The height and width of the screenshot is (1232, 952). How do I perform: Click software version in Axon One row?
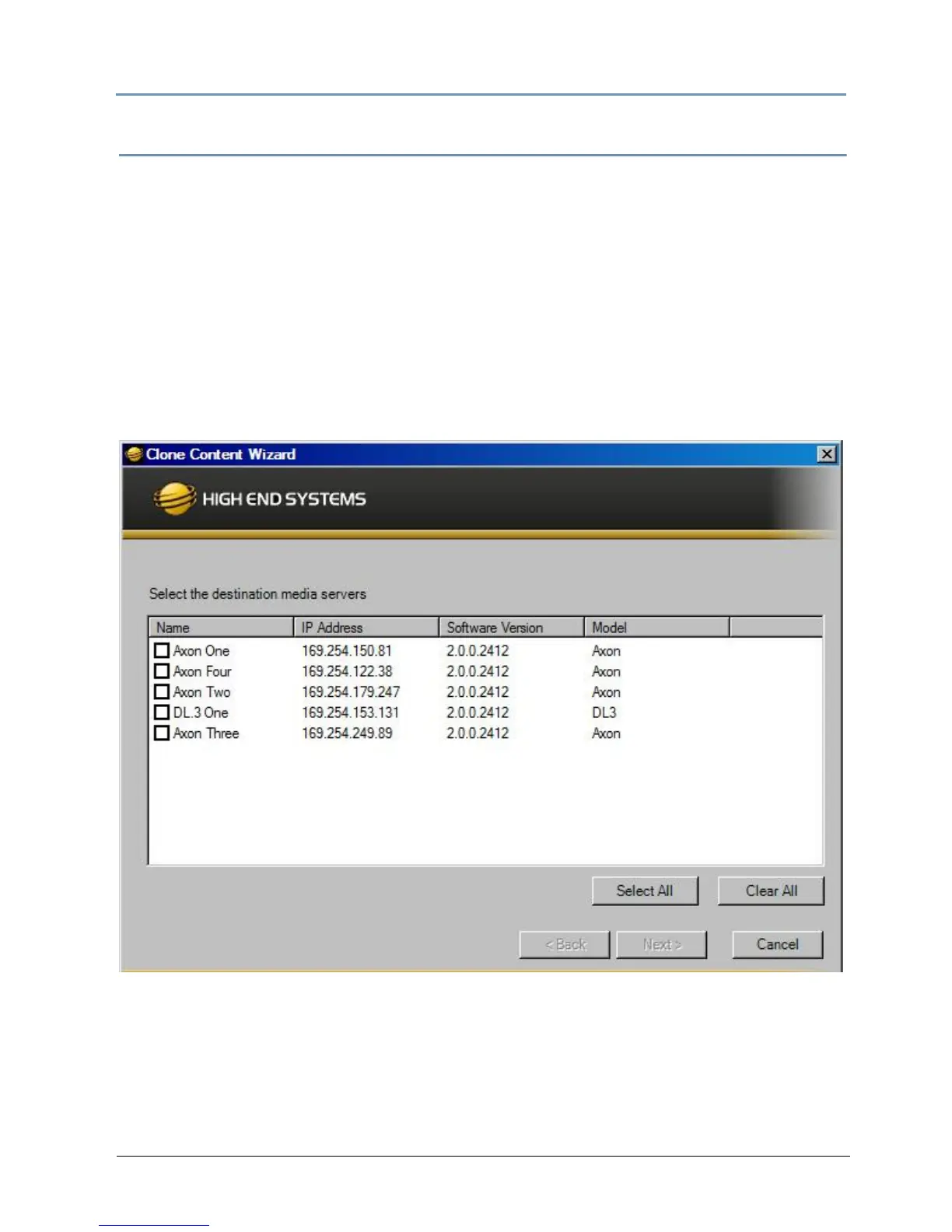(x=478, y=651)
